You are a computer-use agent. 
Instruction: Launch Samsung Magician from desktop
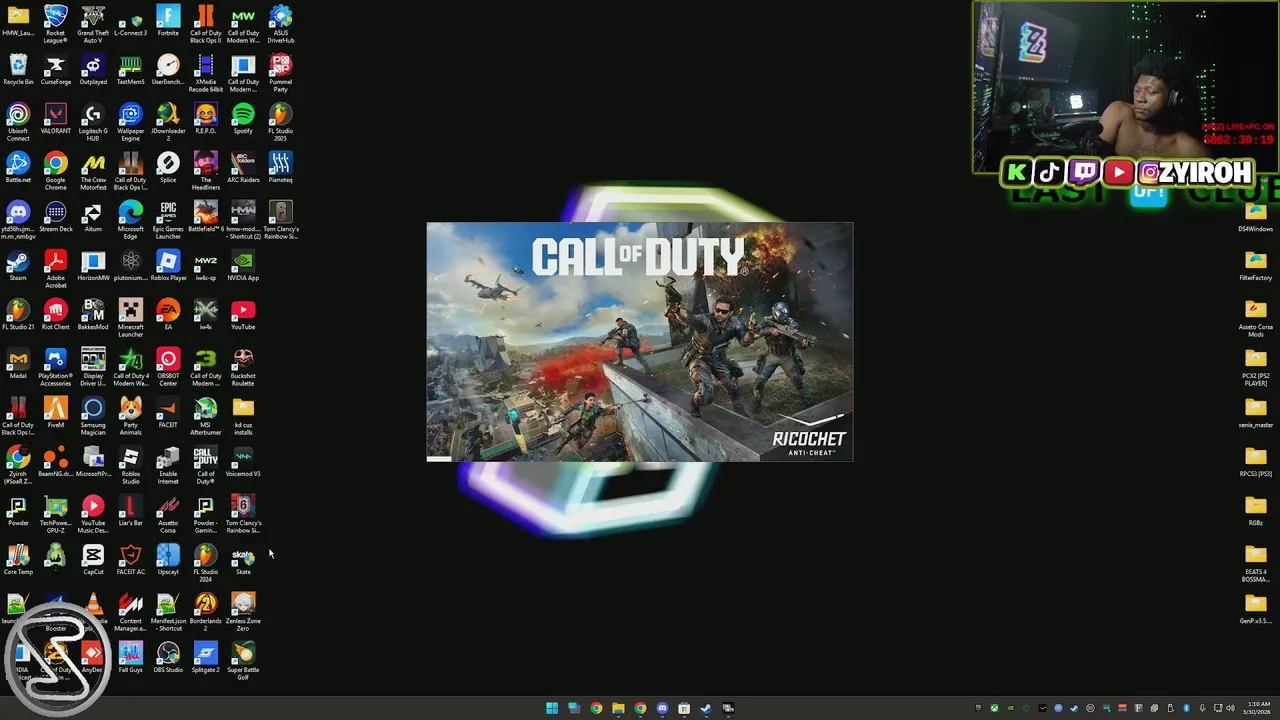coord(93,415)
